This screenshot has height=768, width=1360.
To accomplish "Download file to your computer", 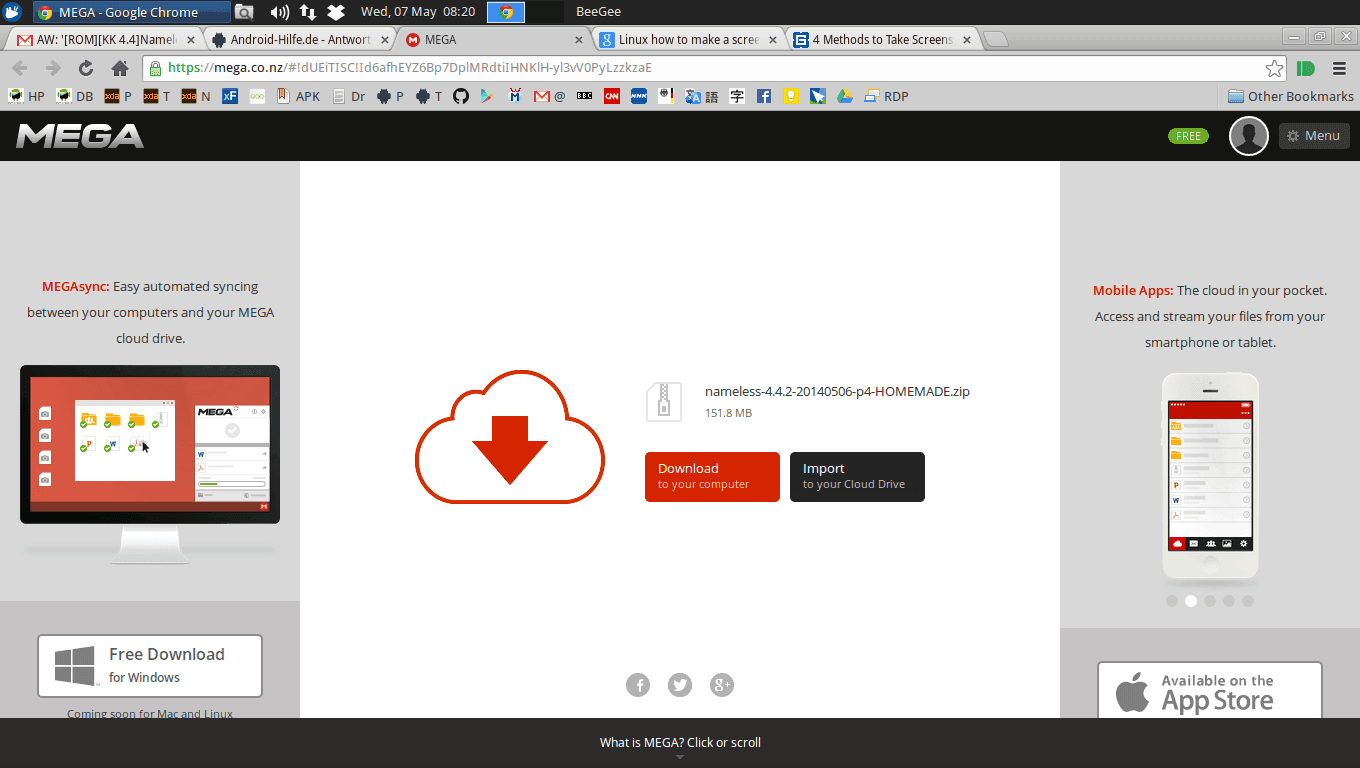I will coord(712,477).
